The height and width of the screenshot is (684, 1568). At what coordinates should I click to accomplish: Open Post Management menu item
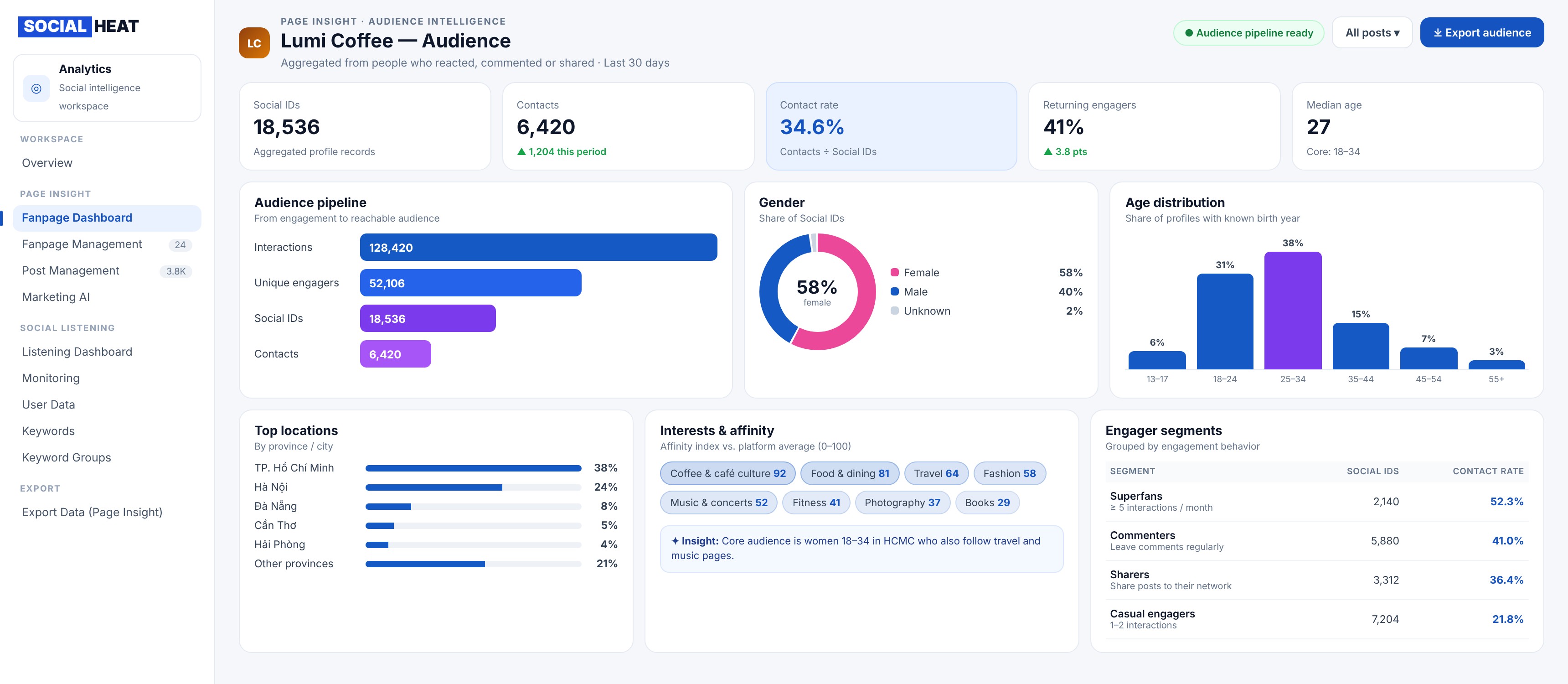pyautogui.click(x=107, y=271)
